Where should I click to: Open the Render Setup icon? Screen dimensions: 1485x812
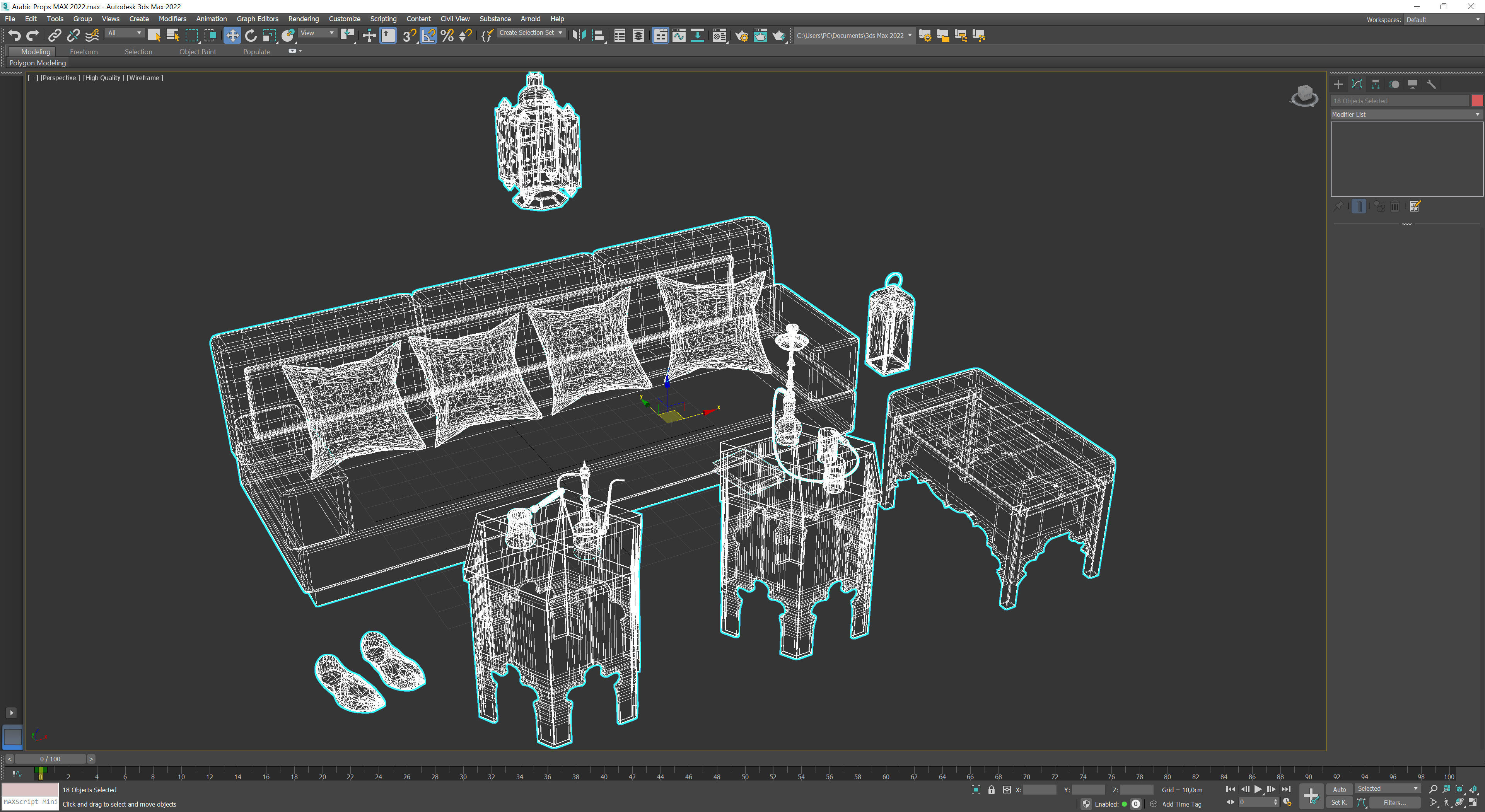(x=742, y=35)
